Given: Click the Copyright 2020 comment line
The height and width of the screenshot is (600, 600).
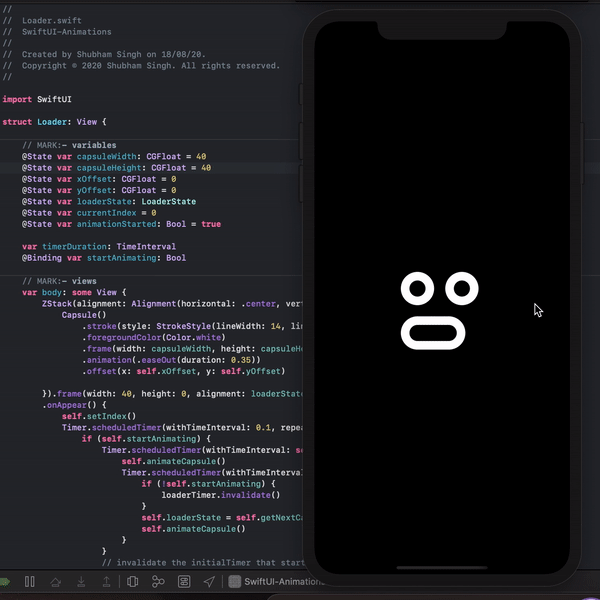Looking at the screenshot, I should click(142, 66).
